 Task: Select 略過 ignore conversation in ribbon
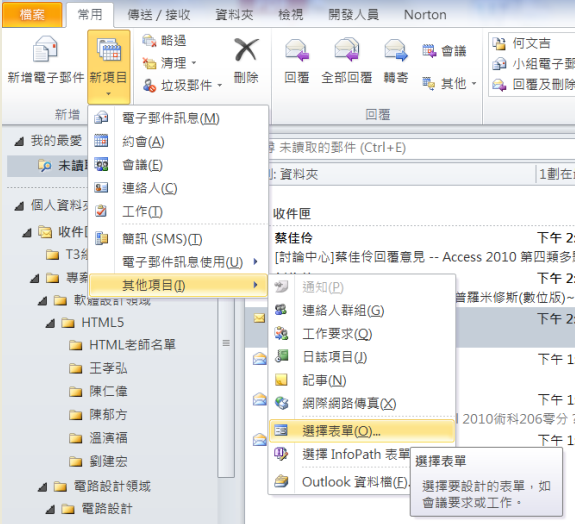(x=164, y=40)
